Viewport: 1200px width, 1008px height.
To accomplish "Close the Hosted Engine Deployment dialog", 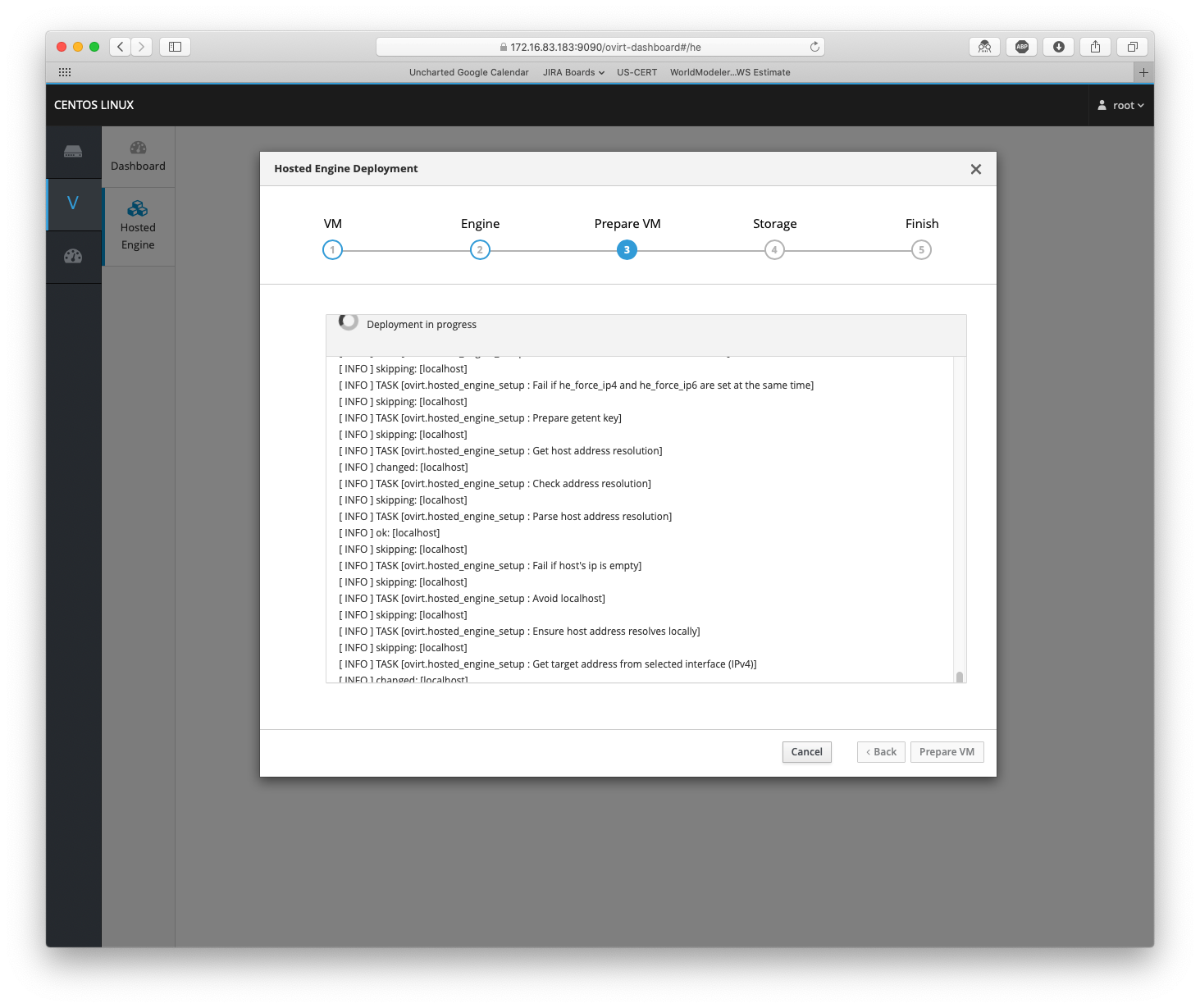I will coord(975,169).
